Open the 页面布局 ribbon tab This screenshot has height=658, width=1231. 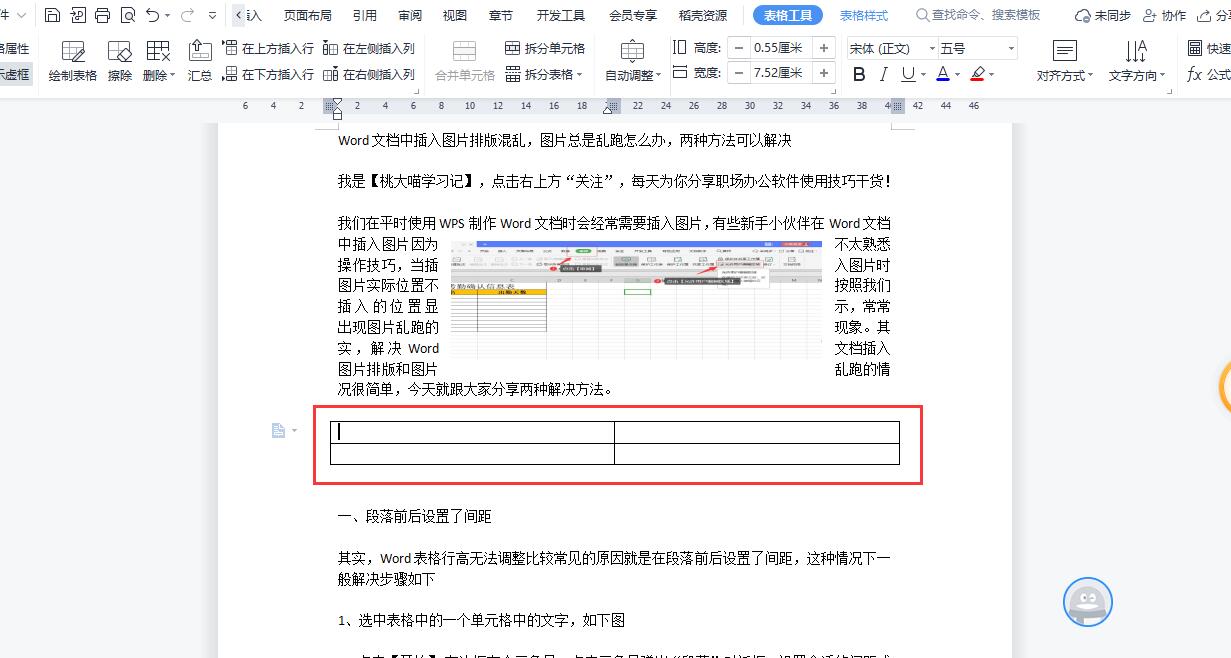(307, 15)
